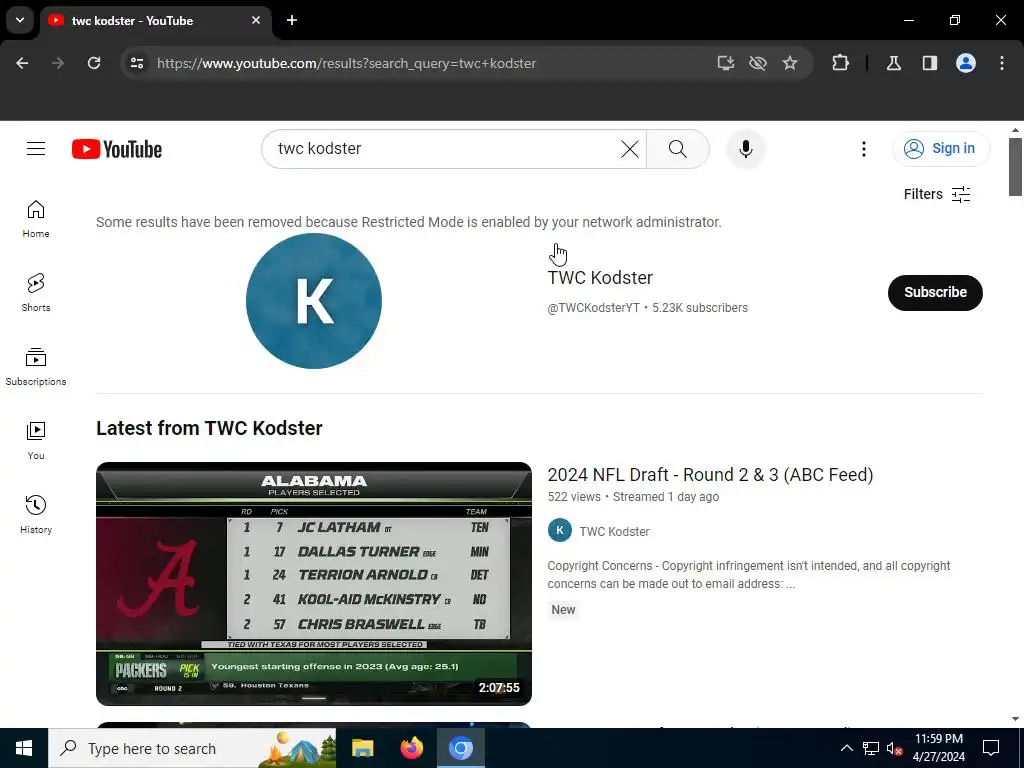Click the @TWCKodsterYT handle
Screen dimensions: 1024x768
pyautogui.click(x=593, y=308)
